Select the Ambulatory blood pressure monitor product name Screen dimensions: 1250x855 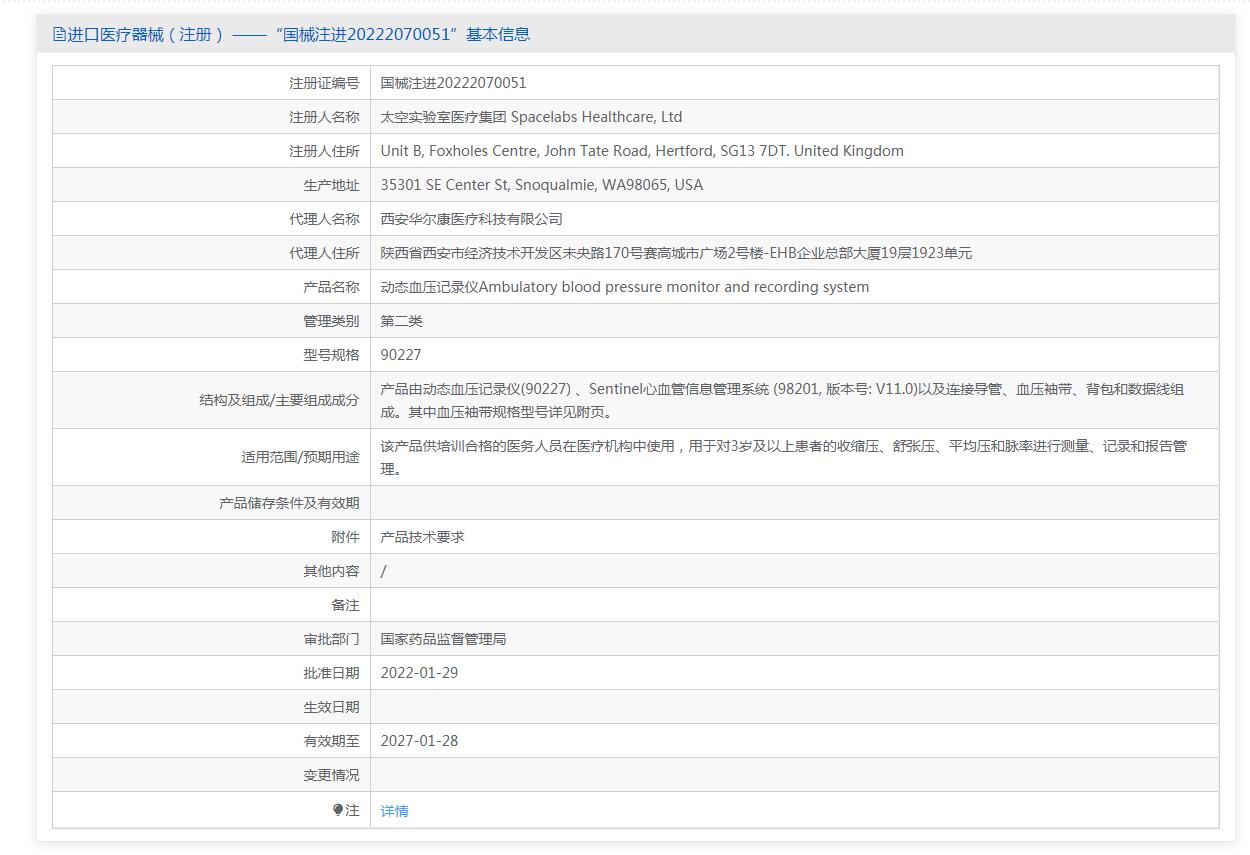(x=624, y=287)
